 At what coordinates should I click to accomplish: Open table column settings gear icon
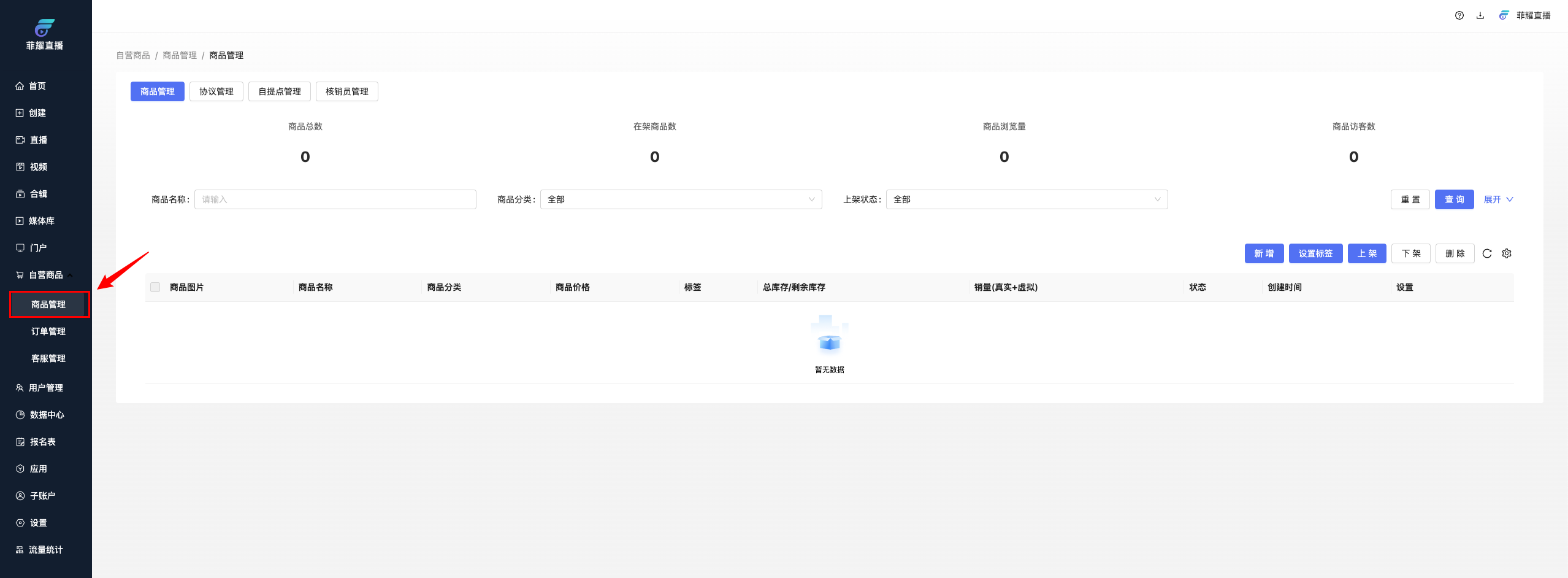point(1506,253)
